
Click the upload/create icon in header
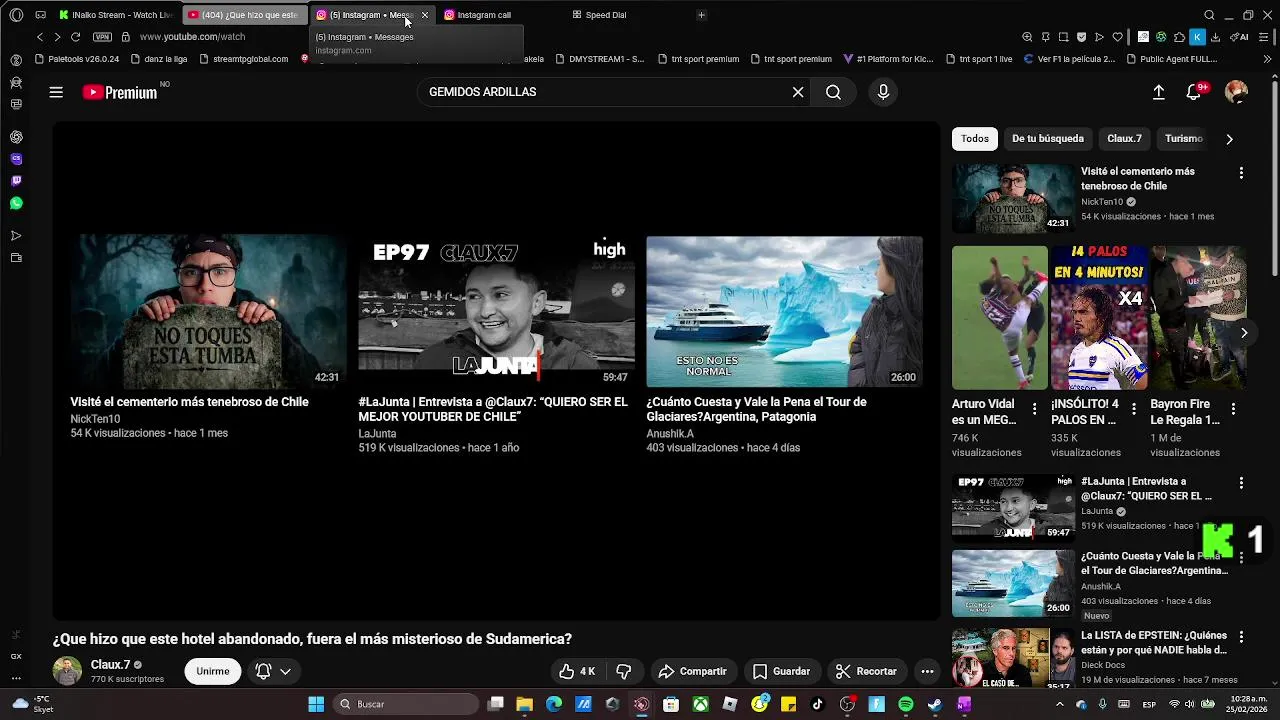[x=1158, y=92]
